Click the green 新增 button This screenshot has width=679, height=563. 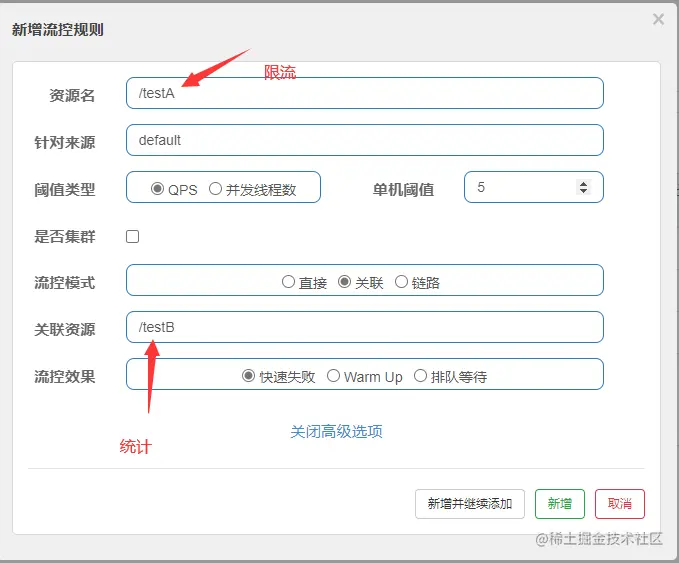point(560,504)
